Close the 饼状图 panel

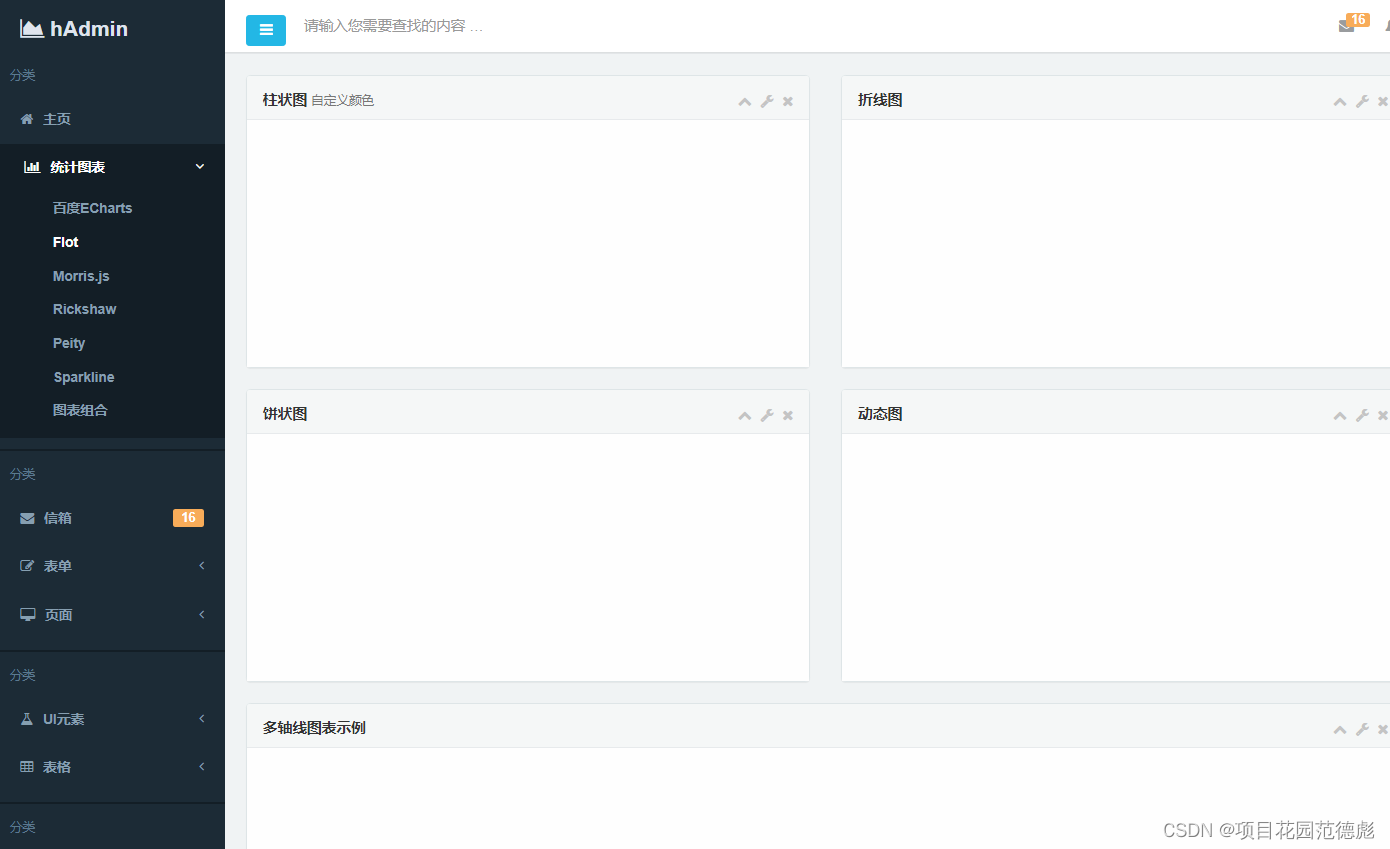coord(788,415)
